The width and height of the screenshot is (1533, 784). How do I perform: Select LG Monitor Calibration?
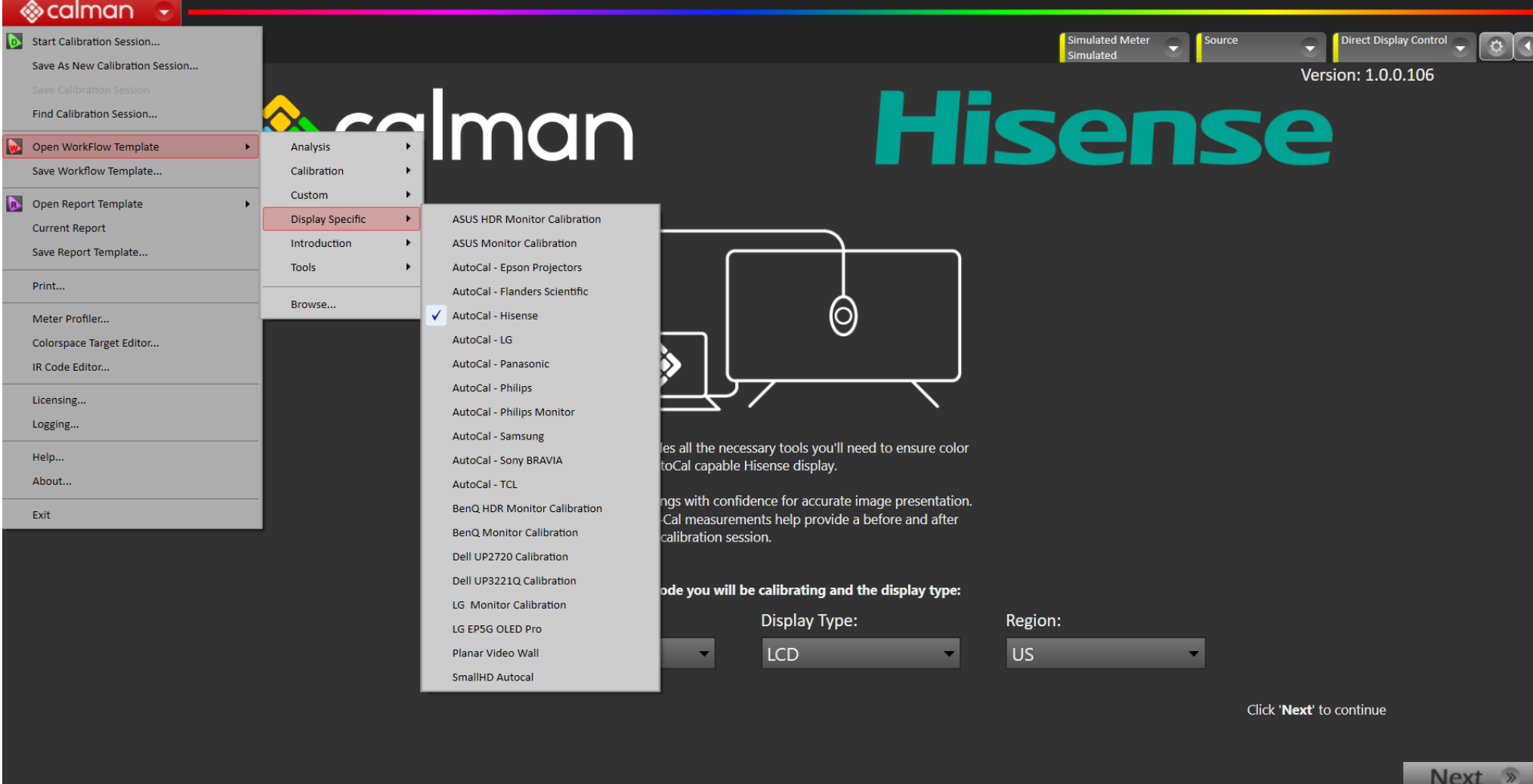pos(540,605)
